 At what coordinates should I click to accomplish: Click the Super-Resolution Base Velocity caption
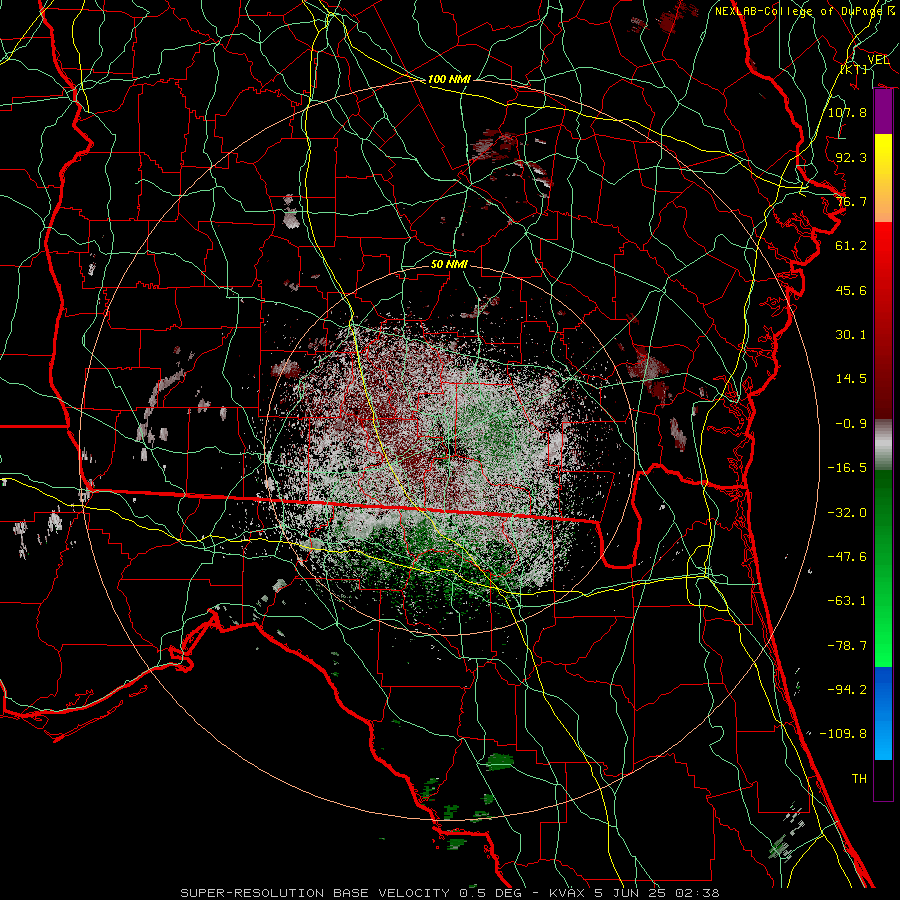click(449, 893)
